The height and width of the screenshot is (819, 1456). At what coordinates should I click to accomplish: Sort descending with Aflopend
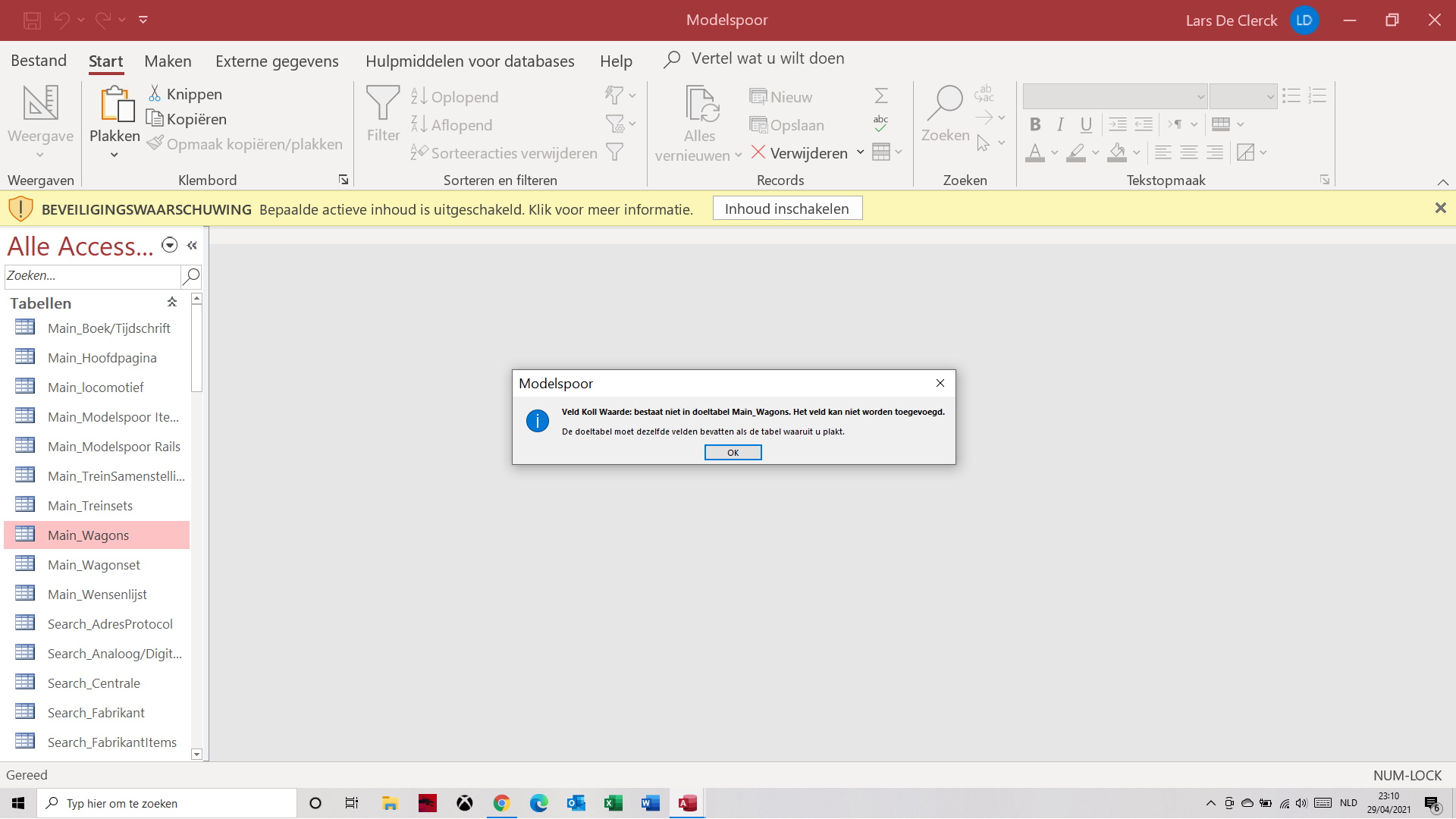tap(452, 125)
